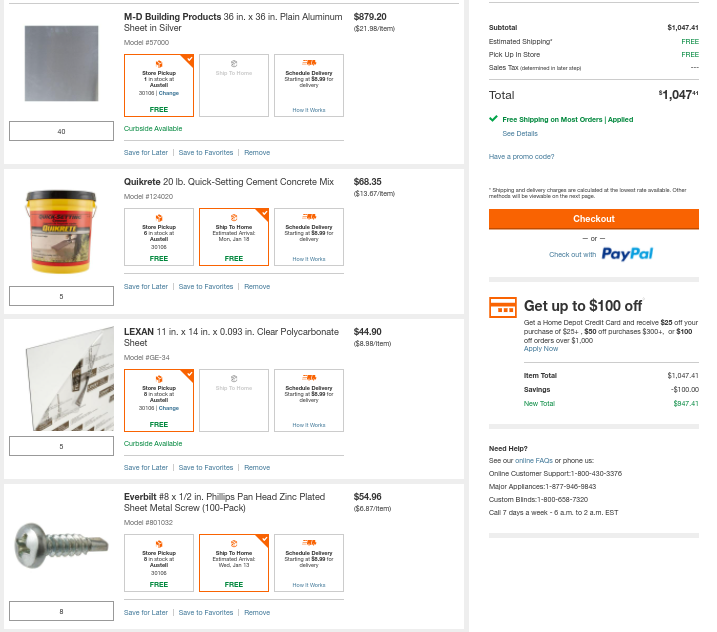Open the online FAQs link
717x632 pixels.
tap(534, 460)
